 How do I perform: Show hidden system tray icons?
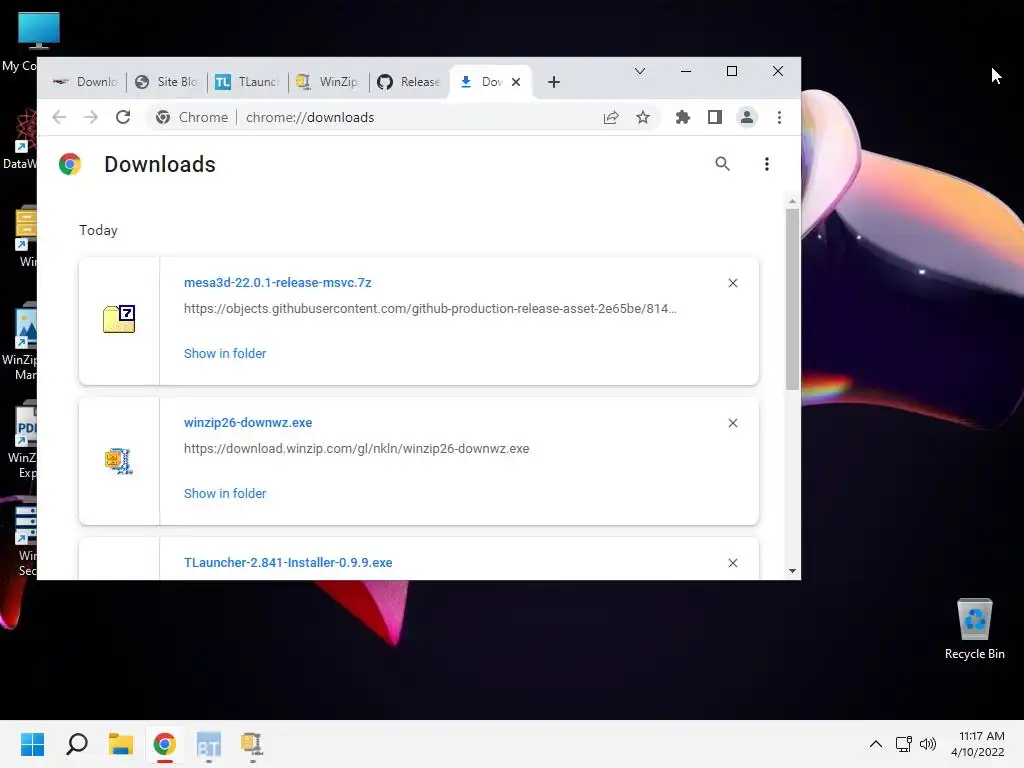(x=876, y=744)
